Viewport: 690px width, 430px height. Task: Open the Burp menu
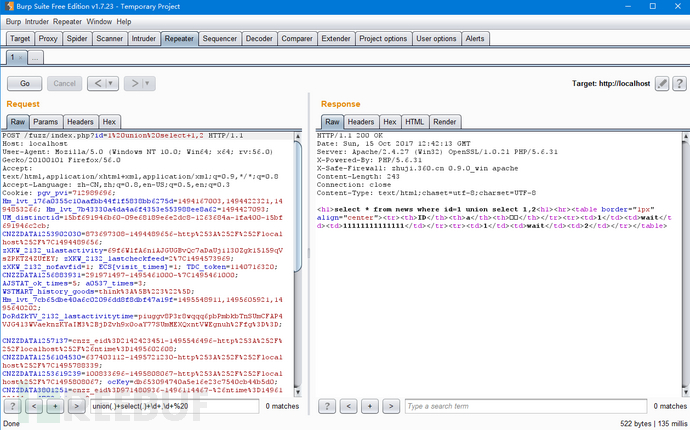click(13, 22)
